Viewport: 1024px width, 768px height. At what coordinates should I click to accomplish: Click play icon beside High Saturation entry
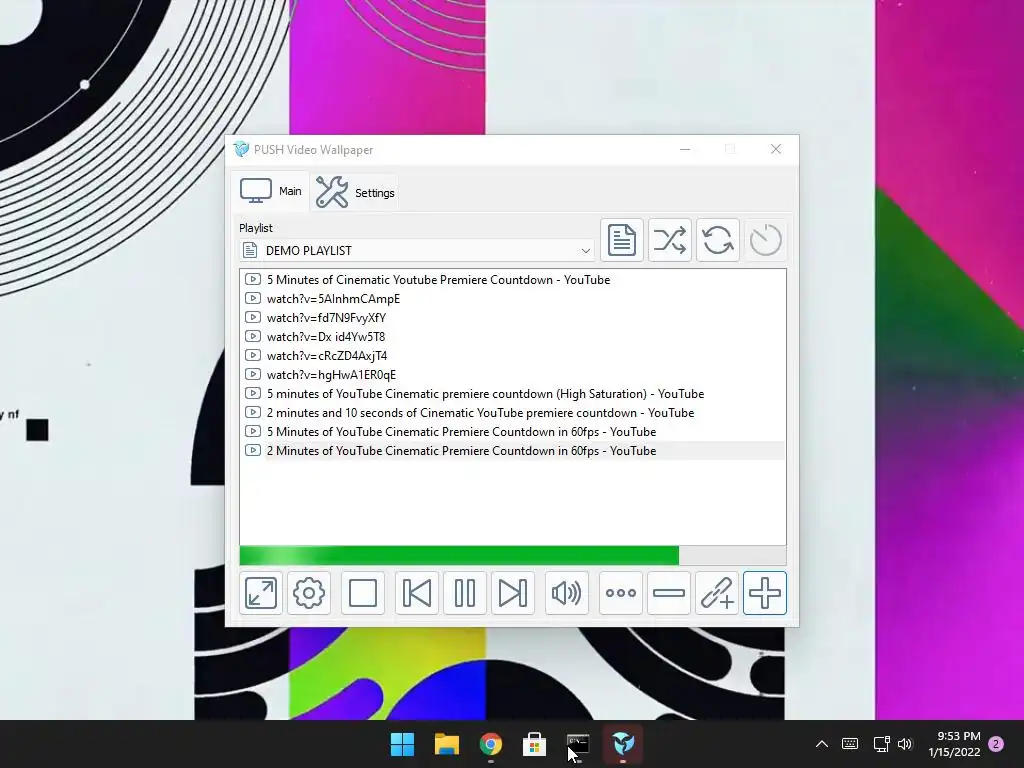pyautogui.click(x=252, y=394)
